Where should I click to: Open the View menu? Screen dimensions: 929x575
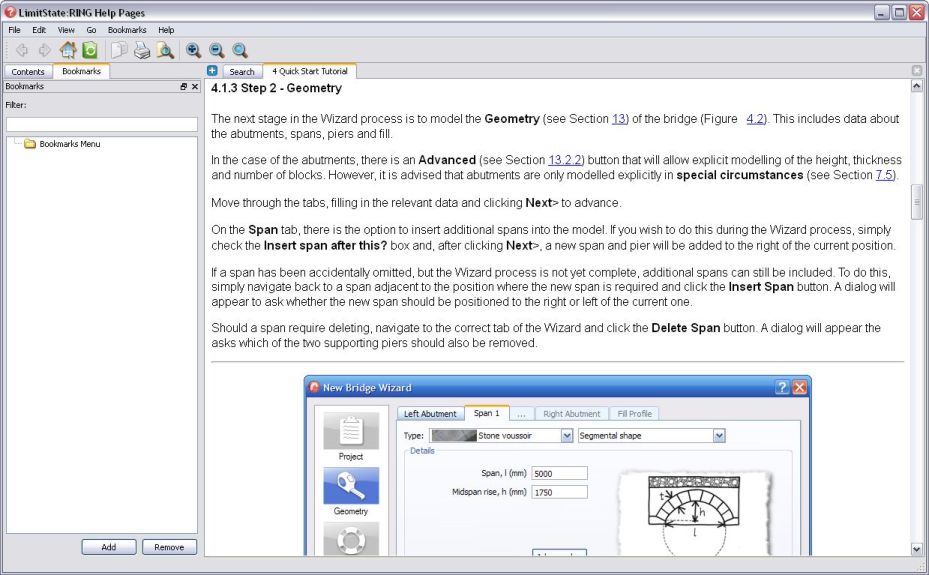[x=66, y=30]
